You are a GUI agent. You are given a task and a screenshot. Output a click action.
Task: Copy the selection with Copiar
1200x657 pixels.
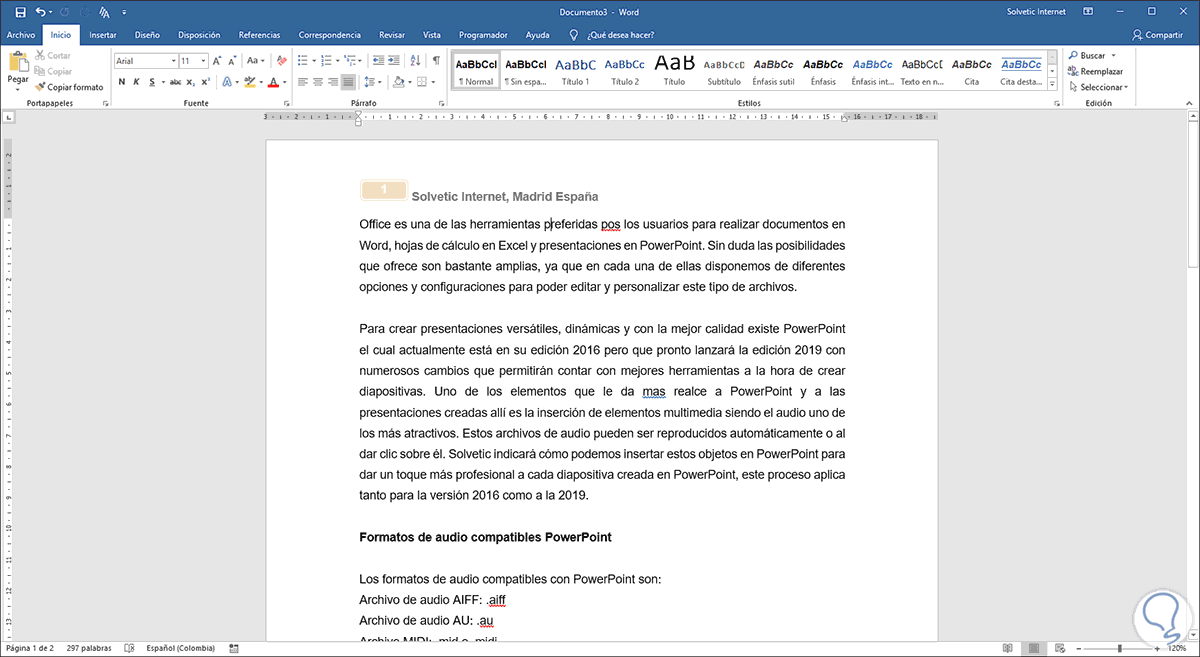(53, 71)
